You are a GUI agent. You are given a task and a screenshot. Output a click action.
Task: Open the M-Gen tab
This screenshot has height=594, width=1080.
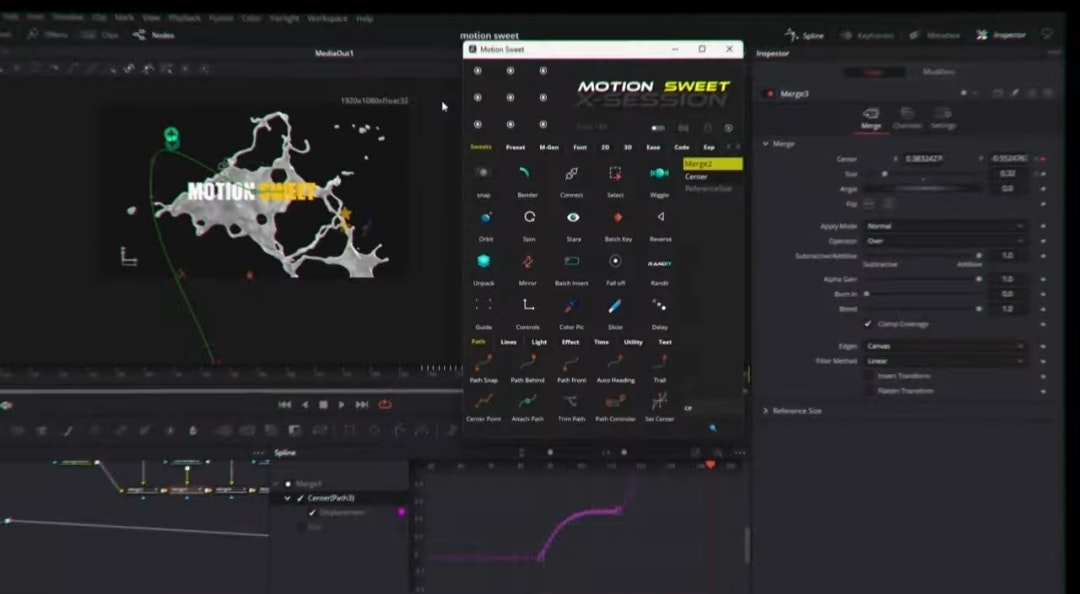(x=549, y=147)
